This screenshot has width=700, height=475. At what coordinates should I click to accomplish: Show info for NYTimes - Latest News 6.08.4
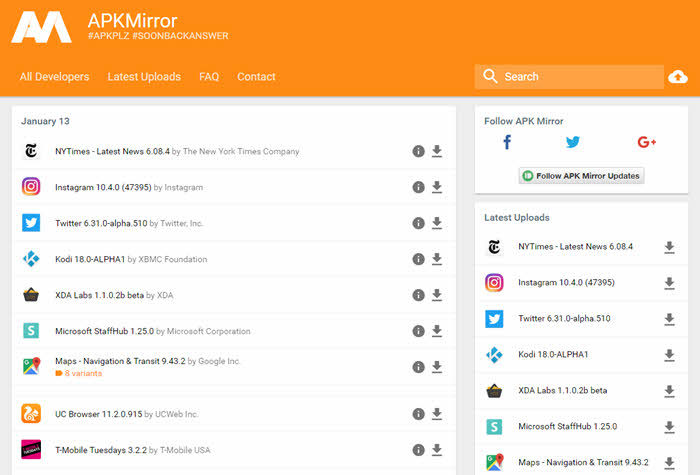[x=418, y=151]
